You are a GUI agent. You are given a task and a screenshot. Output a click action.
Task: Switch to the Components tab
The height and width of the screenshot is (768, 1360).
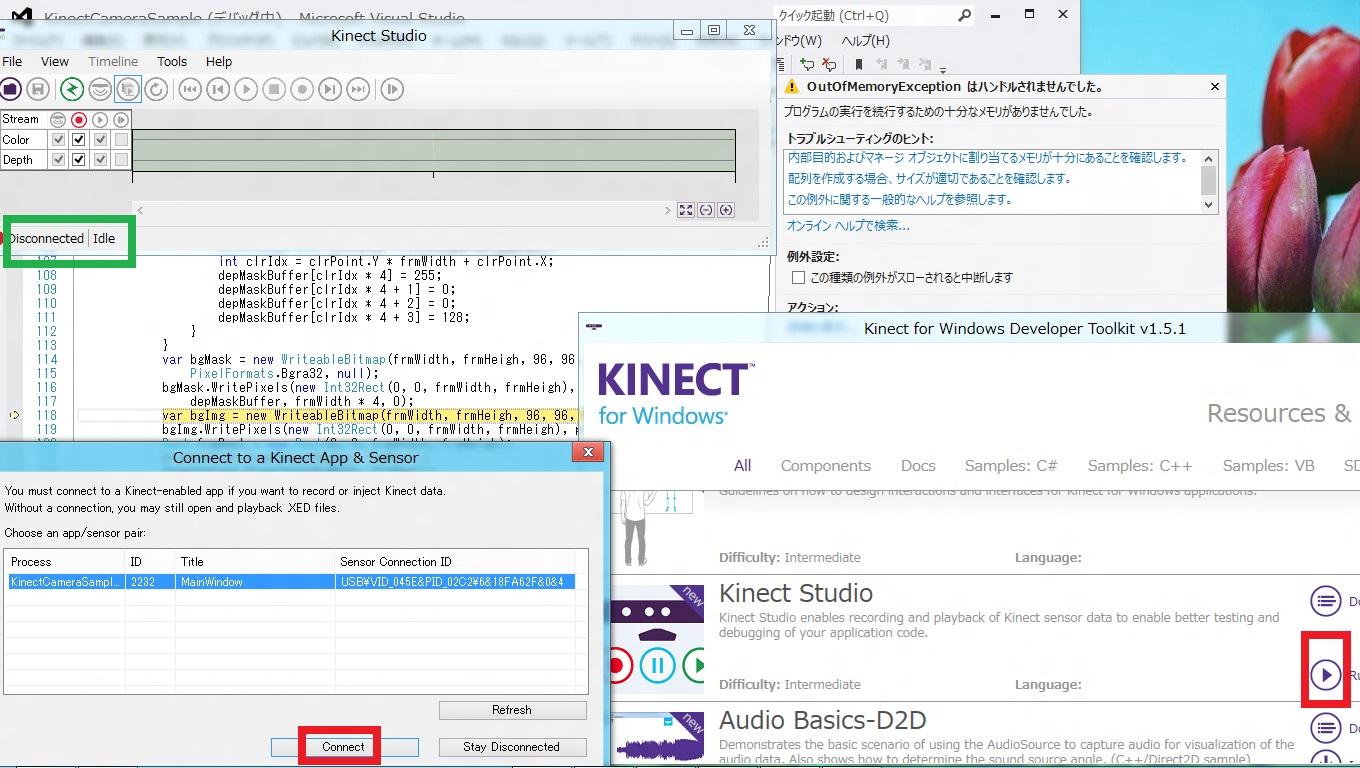tap(826, 465)
